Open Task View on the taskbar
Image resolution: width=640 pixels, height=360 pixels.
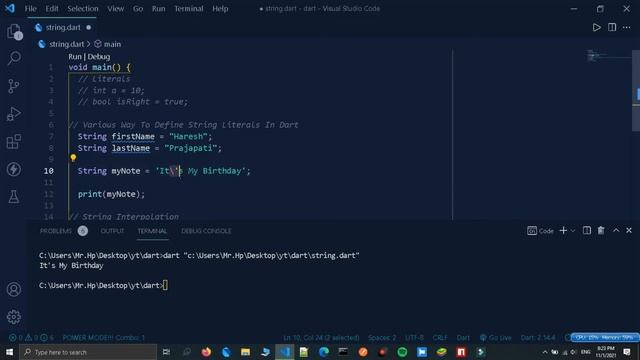(166, 352)
